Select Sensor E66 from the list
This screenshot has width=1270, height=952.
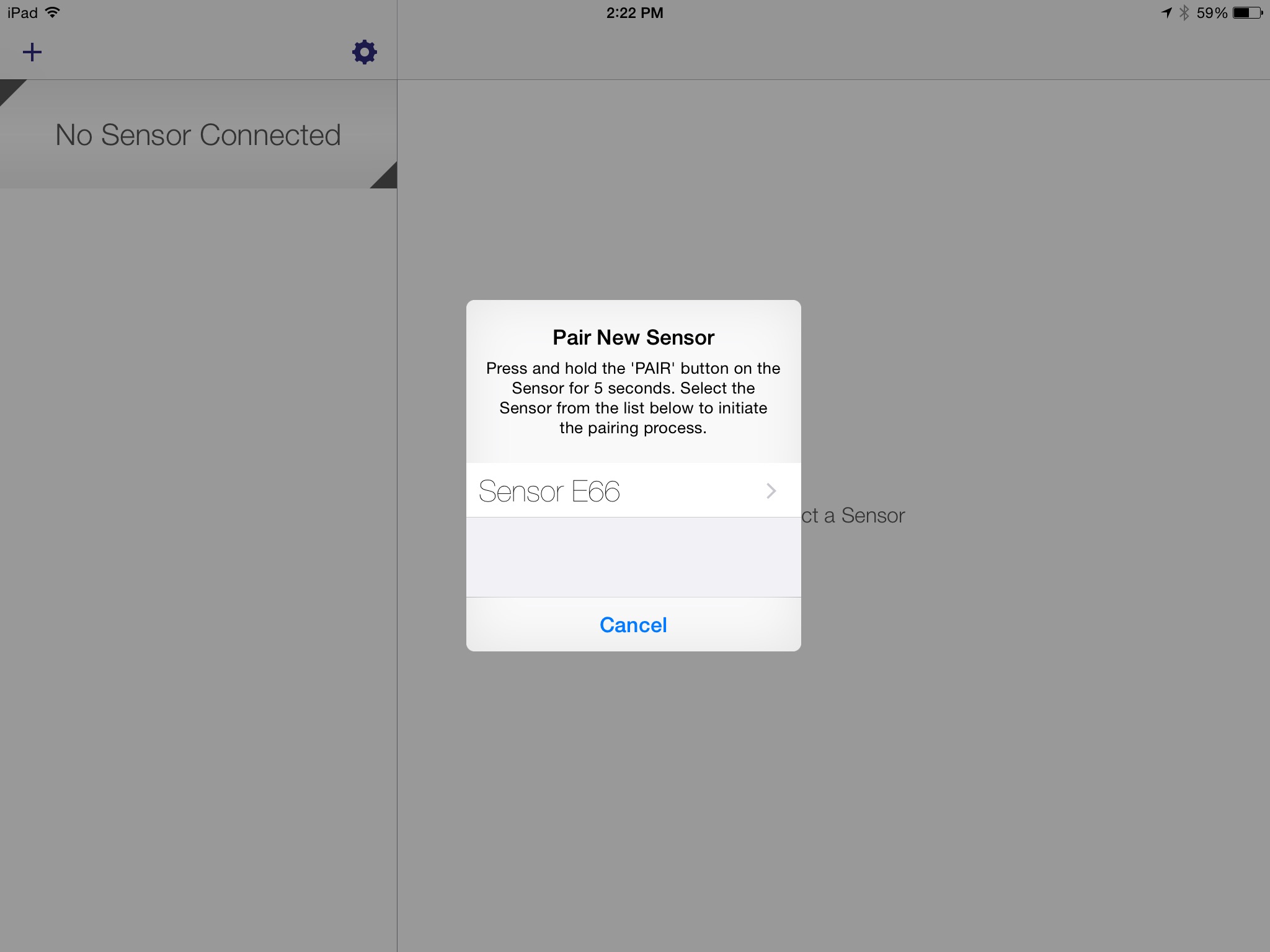(x=633, y=490)
